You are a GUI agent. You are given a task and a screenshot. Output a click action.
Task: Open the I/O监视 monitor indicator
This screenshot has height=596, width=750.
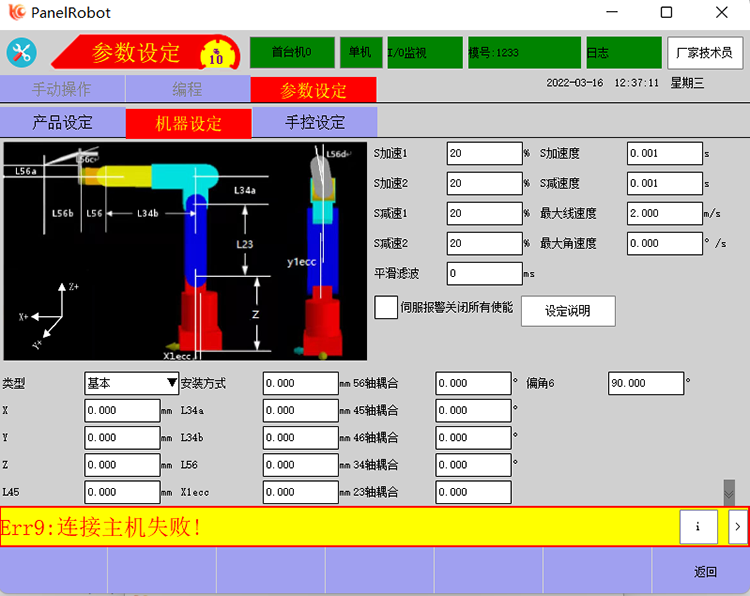[422, 52]
